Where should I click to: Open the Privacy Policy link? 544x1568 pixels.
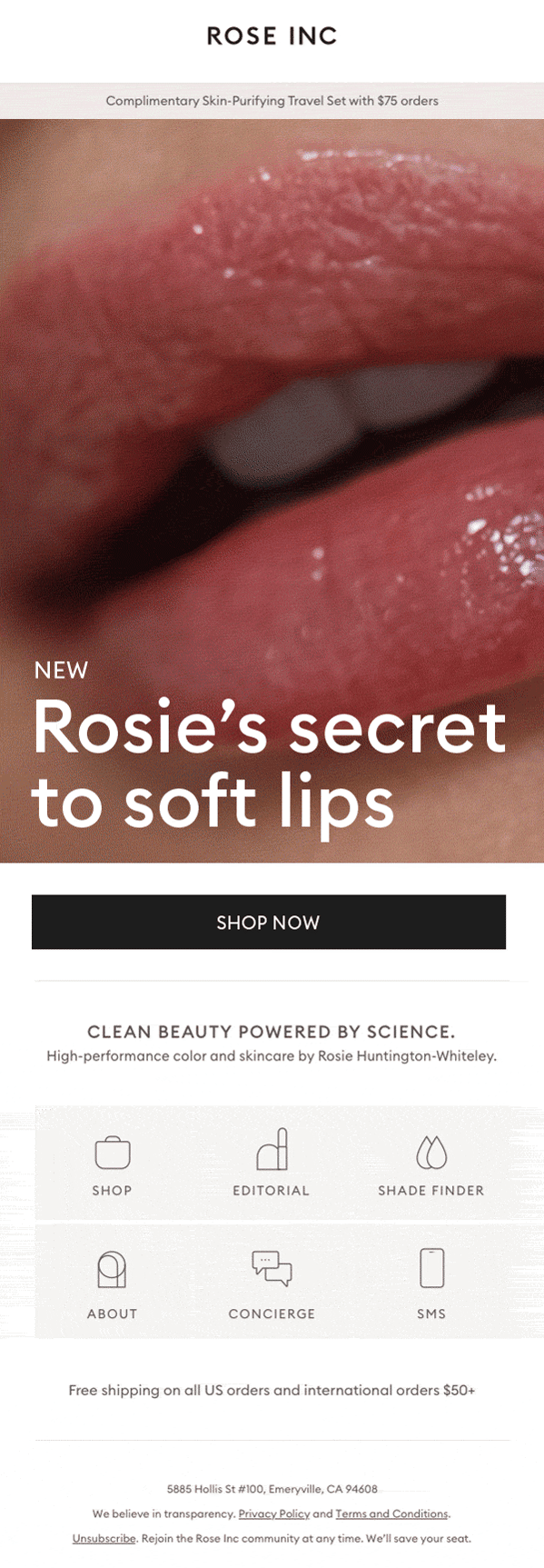(274, 1513)
